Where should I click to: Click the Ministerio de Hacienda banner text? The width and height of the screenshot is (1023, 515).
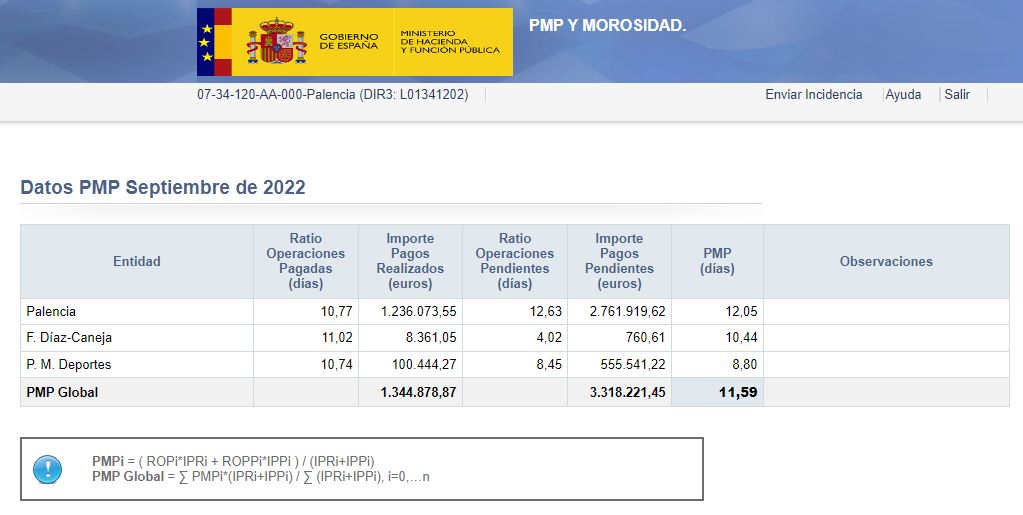click(449, 42)
